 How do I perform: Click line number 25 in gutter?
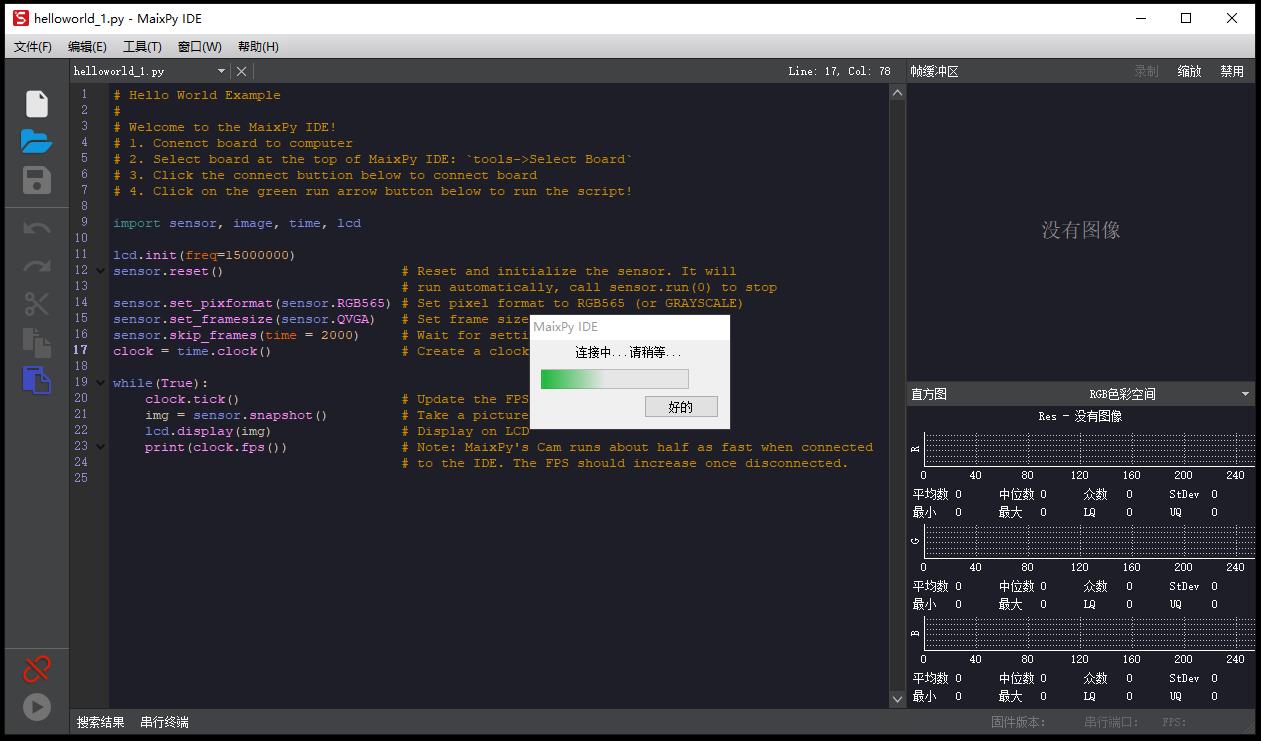[x=81, y=478]
